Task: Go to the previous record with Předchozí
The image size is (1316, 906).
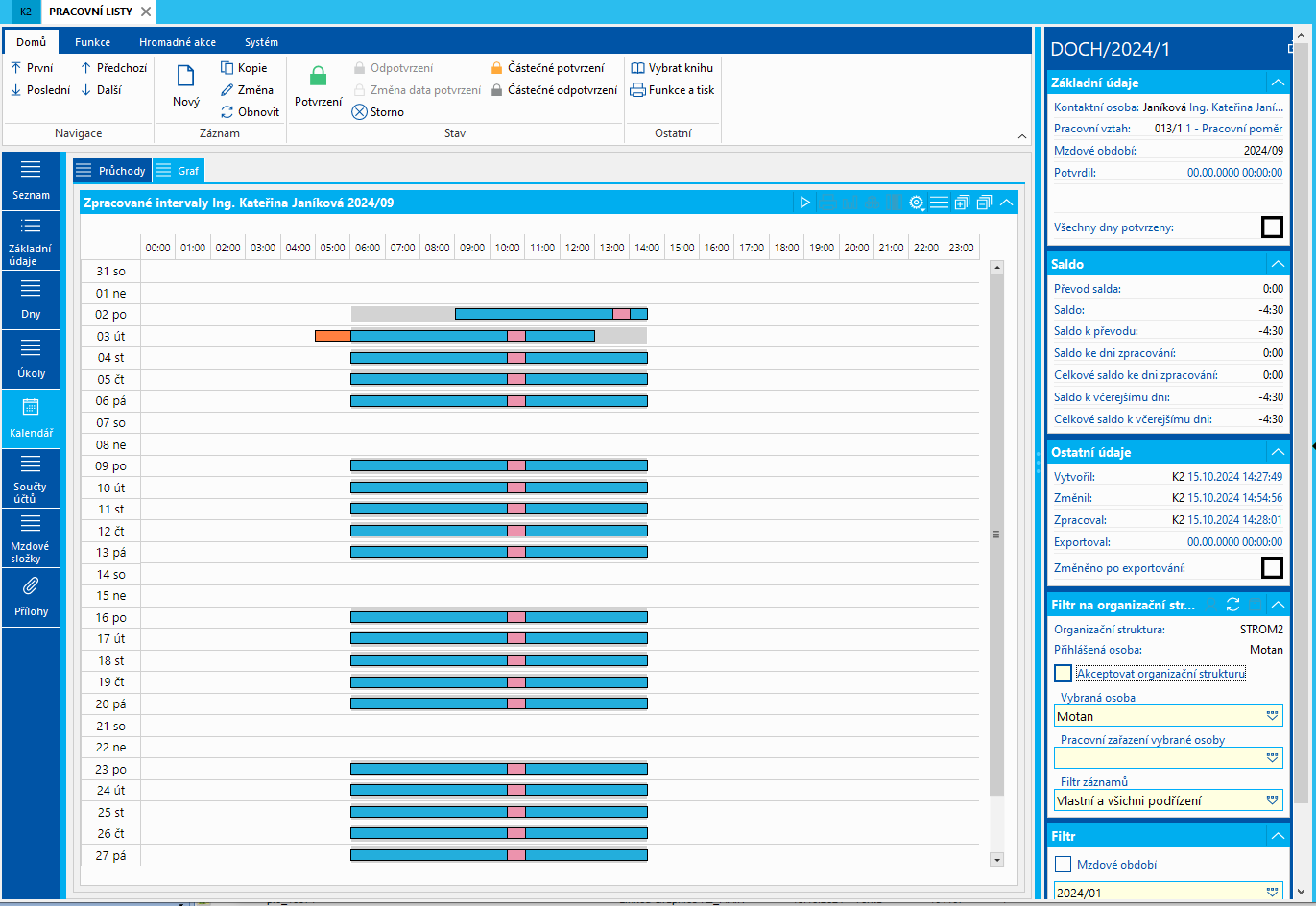Action: (x=113, y=68)
